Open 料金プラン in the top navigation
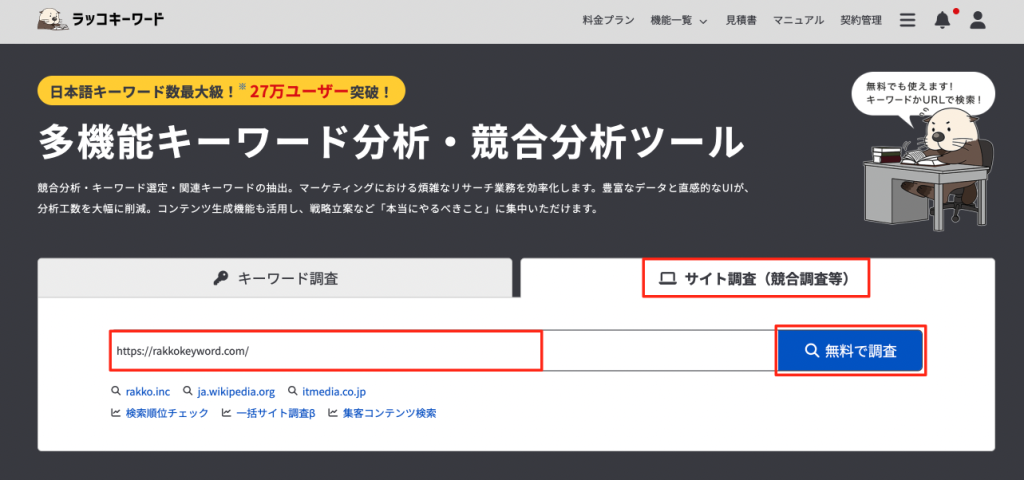 pyautogui.click(x=609, y=20)
